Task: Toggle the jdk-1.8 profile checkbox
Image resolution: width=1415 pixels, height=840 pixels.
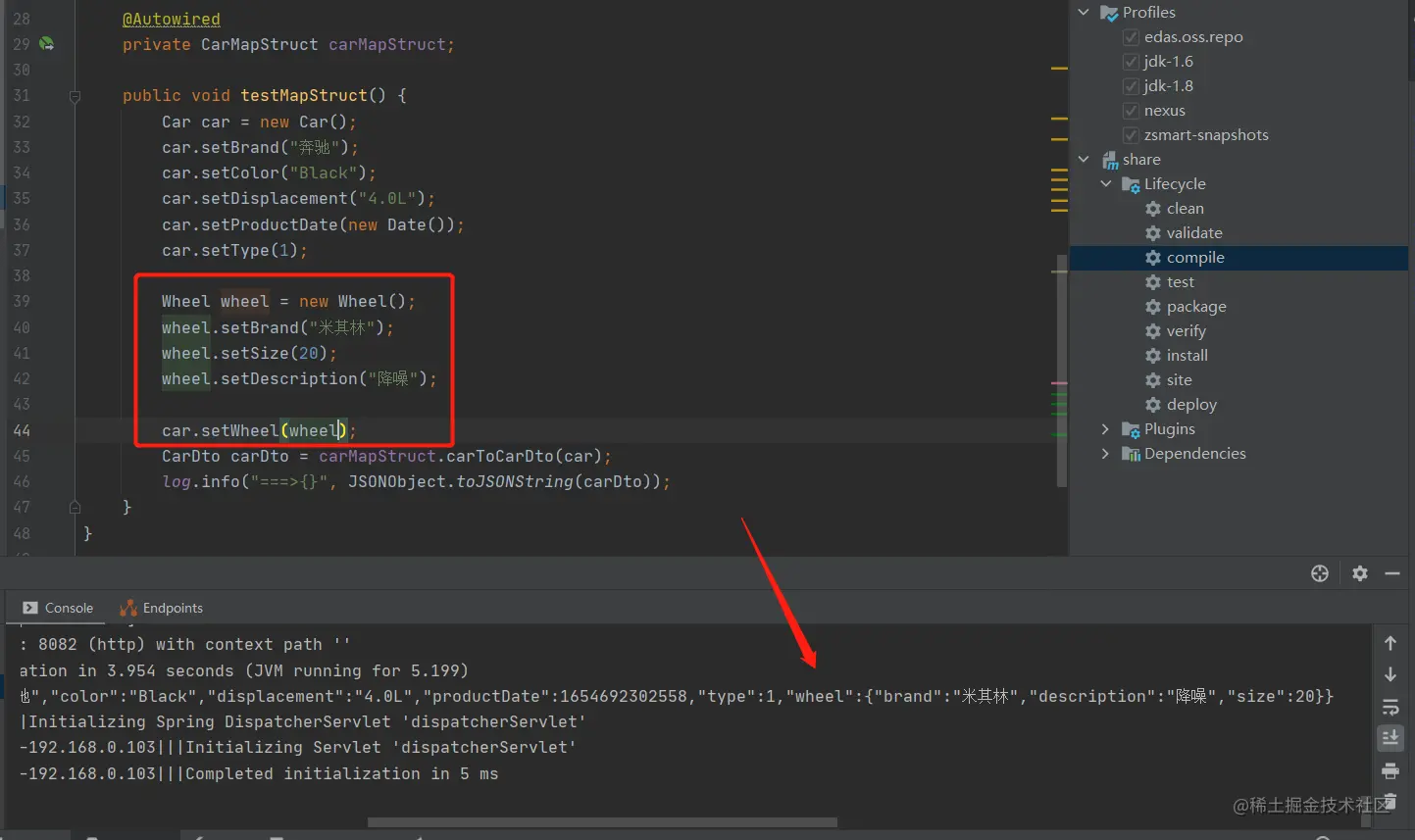Action: tap(1131, 86)
